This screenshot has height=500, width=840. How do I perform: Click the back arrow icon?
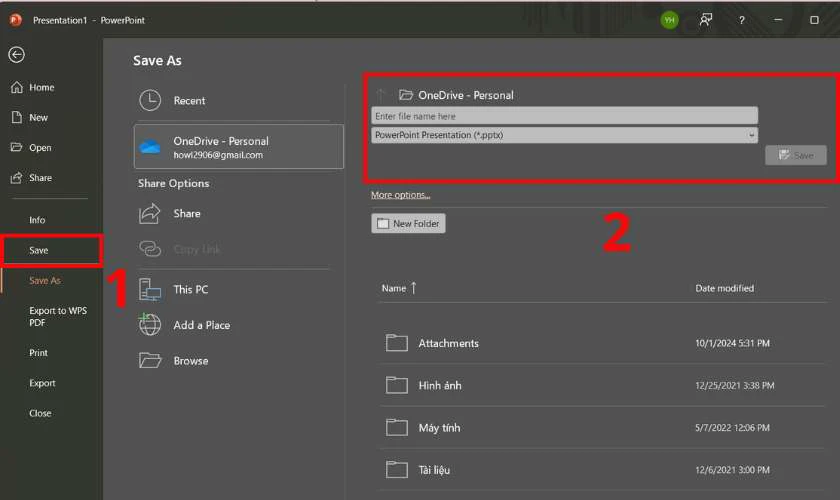[x=17, y=54]
